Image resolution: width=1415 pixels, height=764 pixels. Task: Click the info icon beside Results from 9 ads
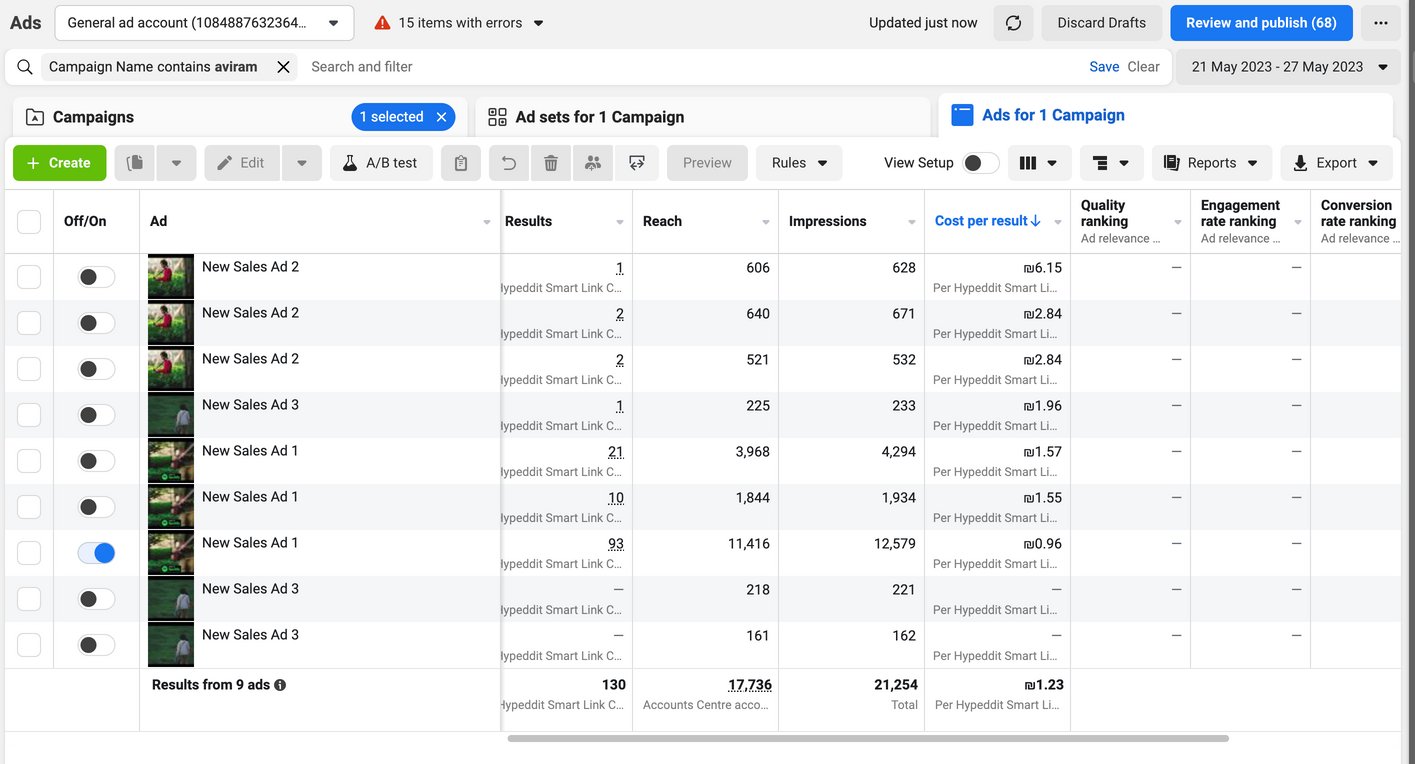pyautogui.click(x=280, y=685)
